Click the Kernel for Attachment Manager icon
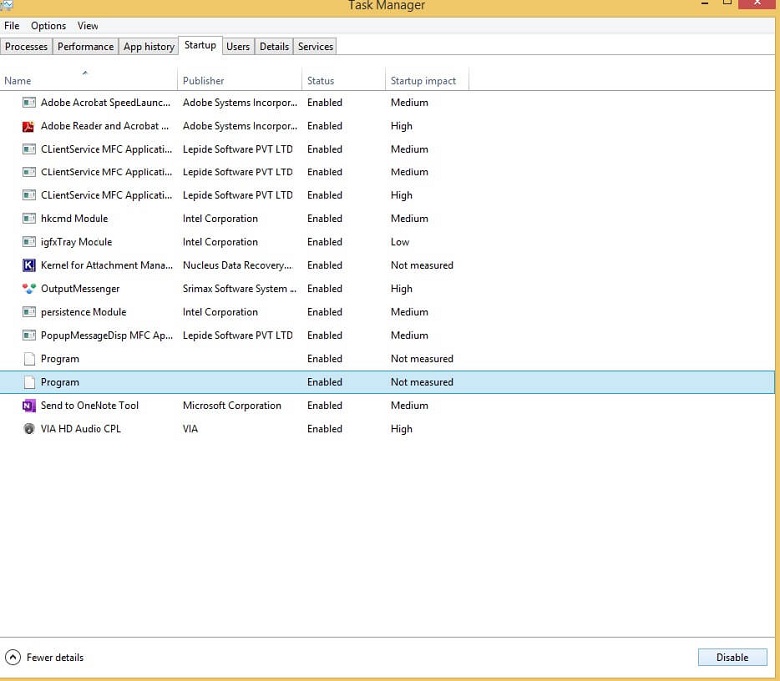The height and width of the screenshot is (681, 780). (29, 265)
